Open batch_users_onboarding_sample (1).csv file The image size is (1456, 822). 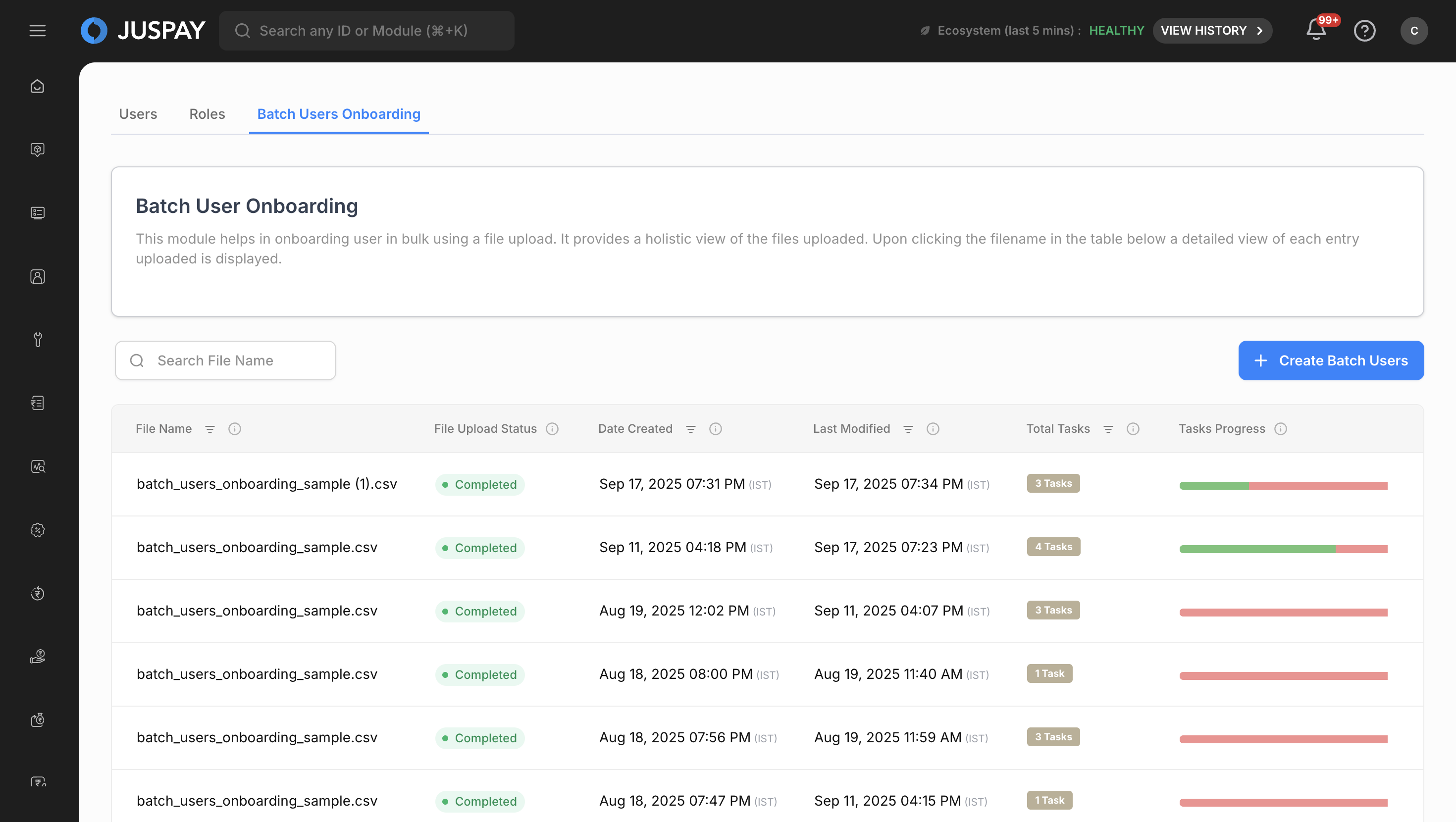pos(267,484)
